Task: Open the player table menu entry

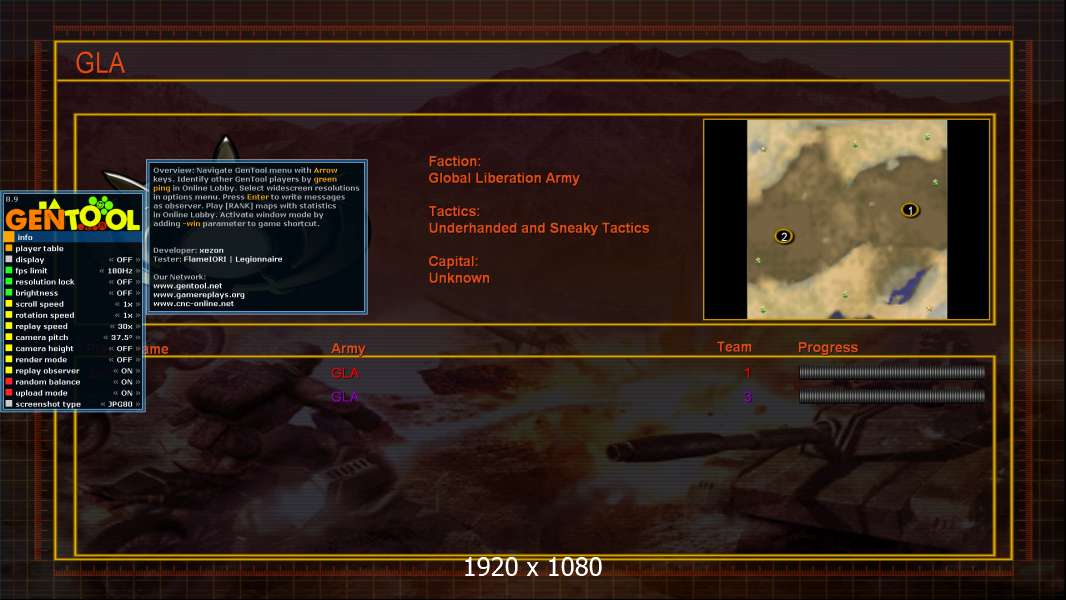Action: coord(39,249)
